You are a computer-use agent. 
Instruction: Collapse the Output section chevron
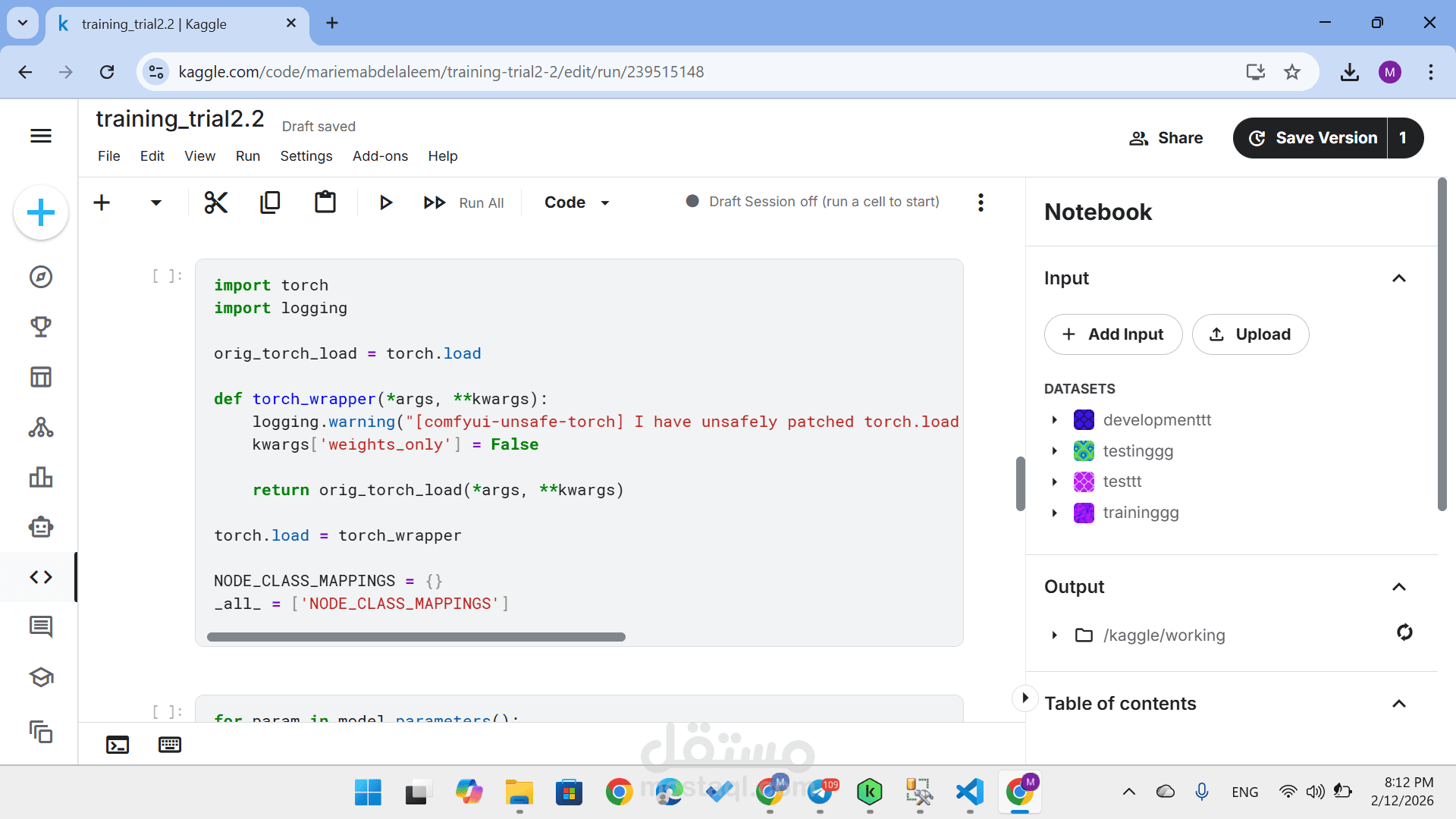click(1399, 587)
